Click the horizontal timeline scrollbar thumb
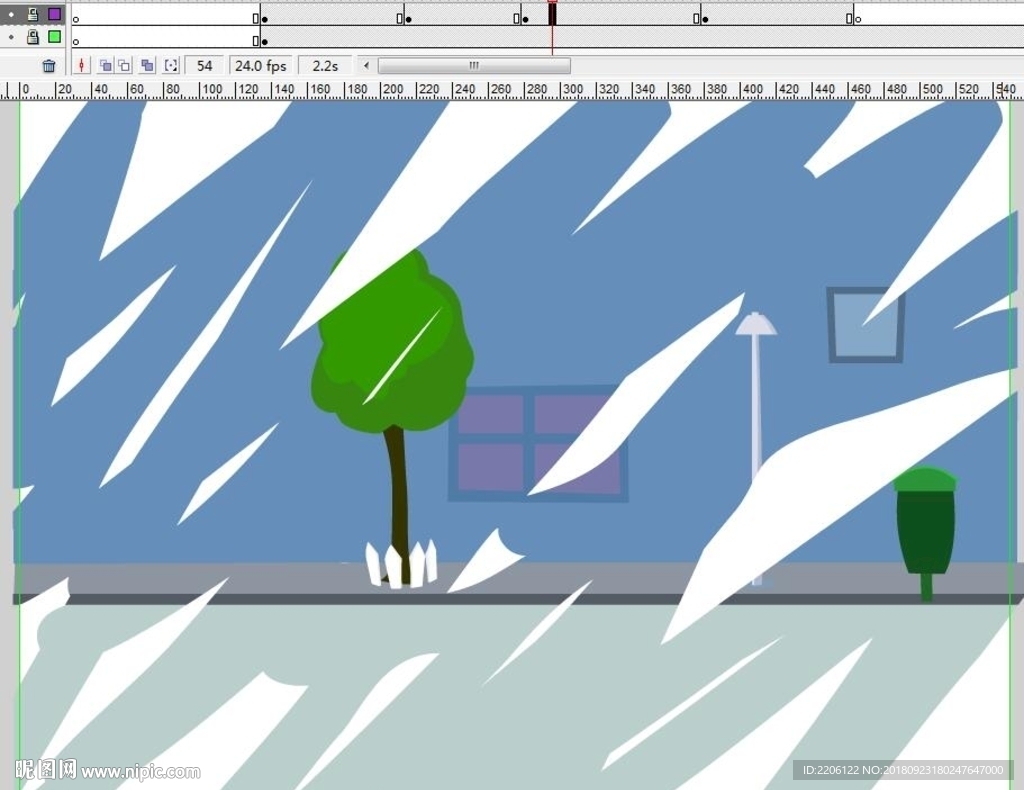Screen dimensions: 1024x790 point(474,65)
